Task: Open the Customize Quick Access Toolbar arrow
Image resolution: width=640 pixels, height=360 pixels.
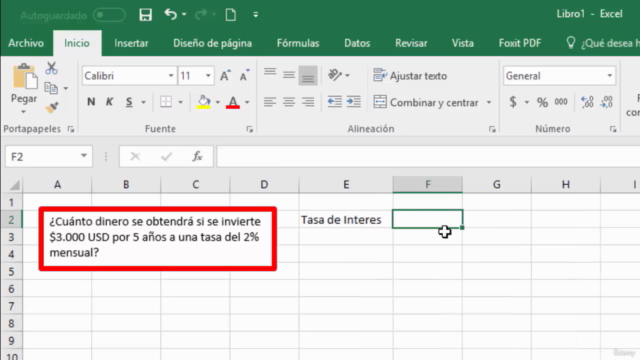Action: click(256, 15)
